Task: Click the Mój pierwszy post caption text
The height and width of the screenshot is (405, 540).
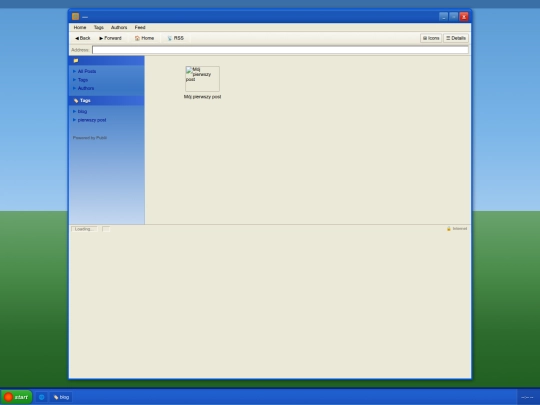Action: point(202,97)
